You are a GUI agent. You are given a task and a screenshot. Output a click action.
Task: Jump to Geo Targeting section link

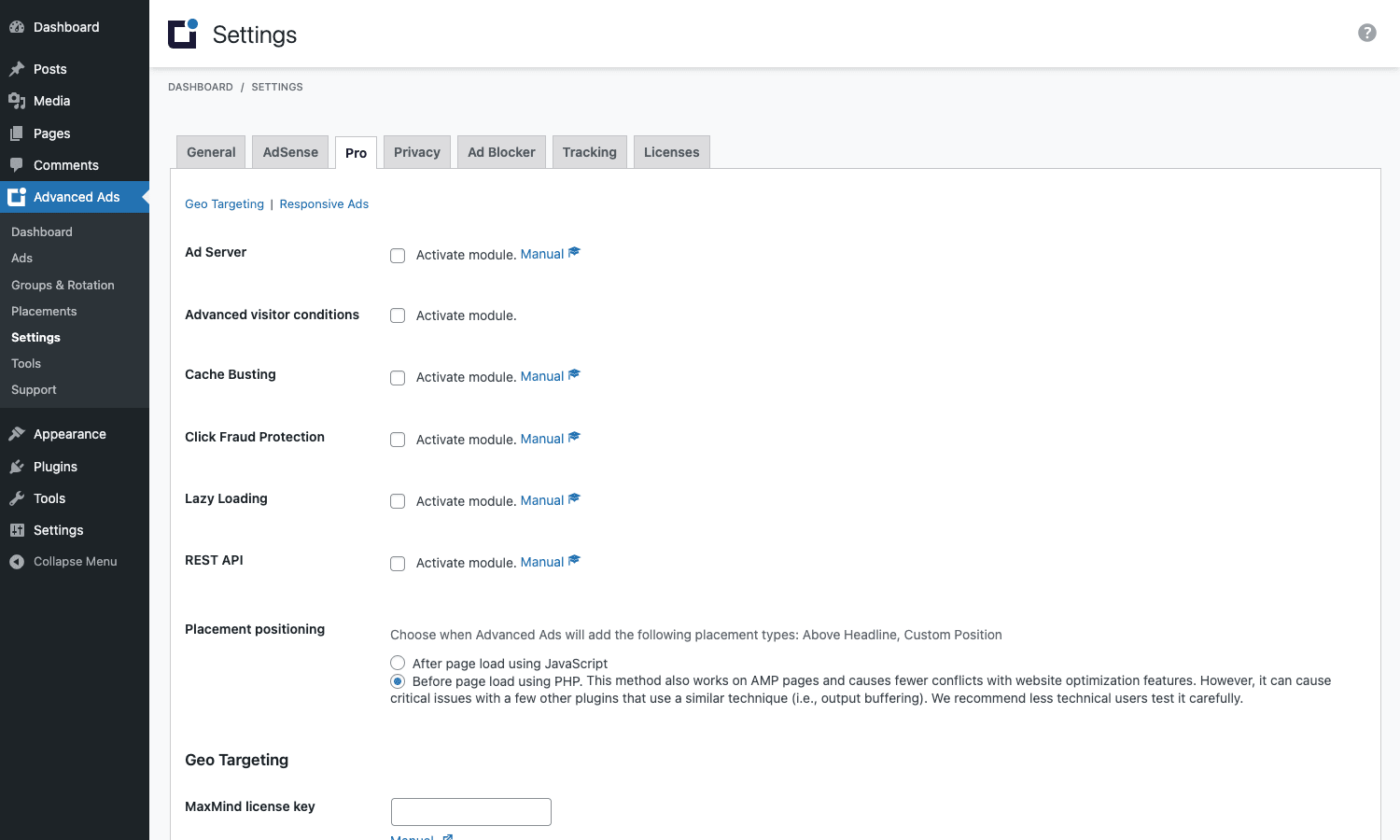pos(224,204)
